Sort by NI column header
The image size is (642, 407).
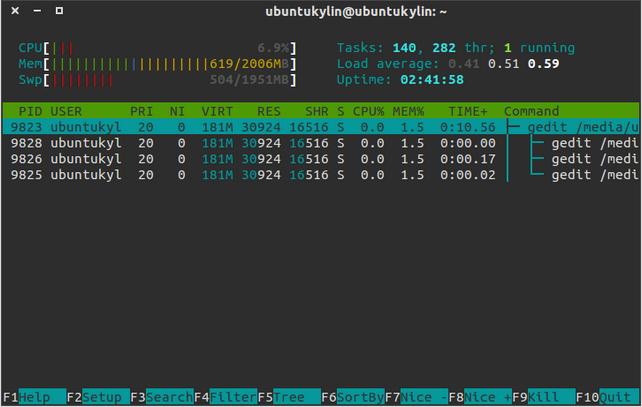(177, 111)
